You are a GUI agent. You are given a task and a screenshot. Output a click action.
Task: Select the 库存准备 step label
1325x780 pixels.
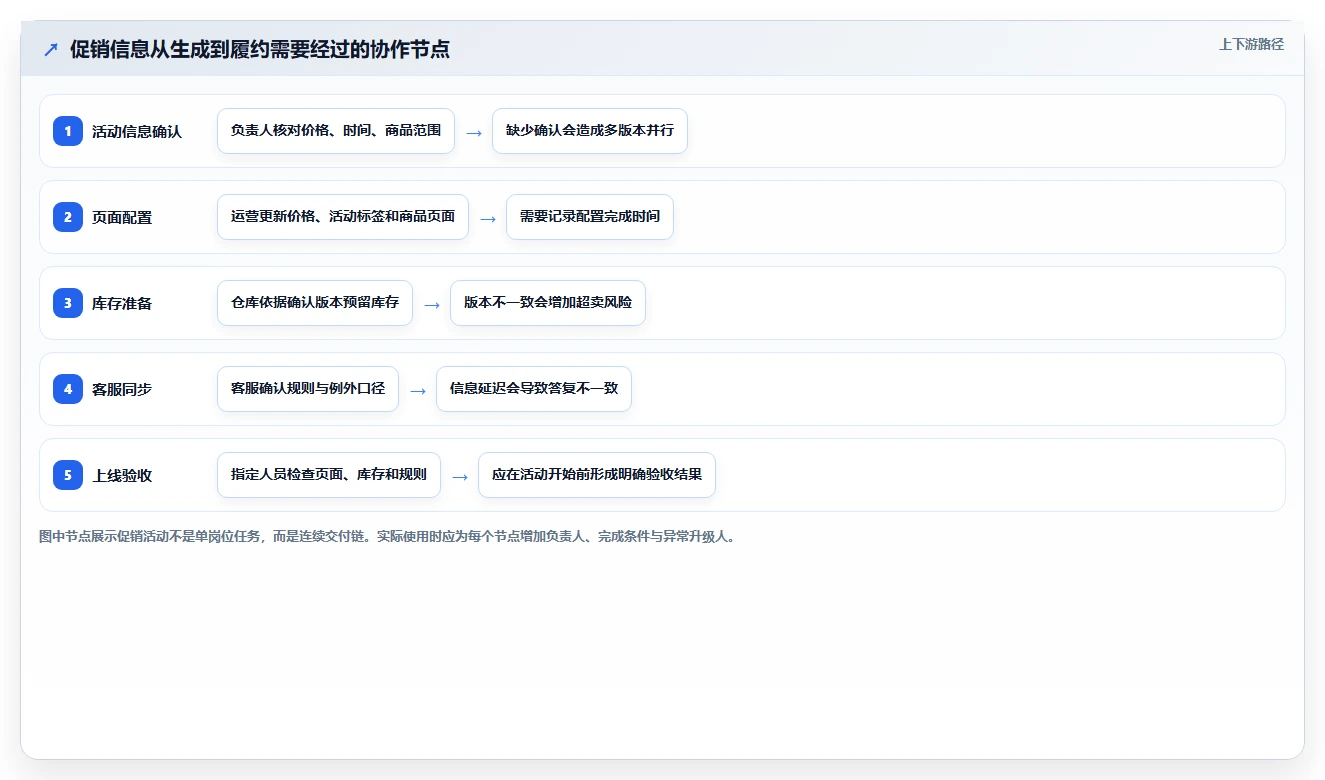coord(122,303)
